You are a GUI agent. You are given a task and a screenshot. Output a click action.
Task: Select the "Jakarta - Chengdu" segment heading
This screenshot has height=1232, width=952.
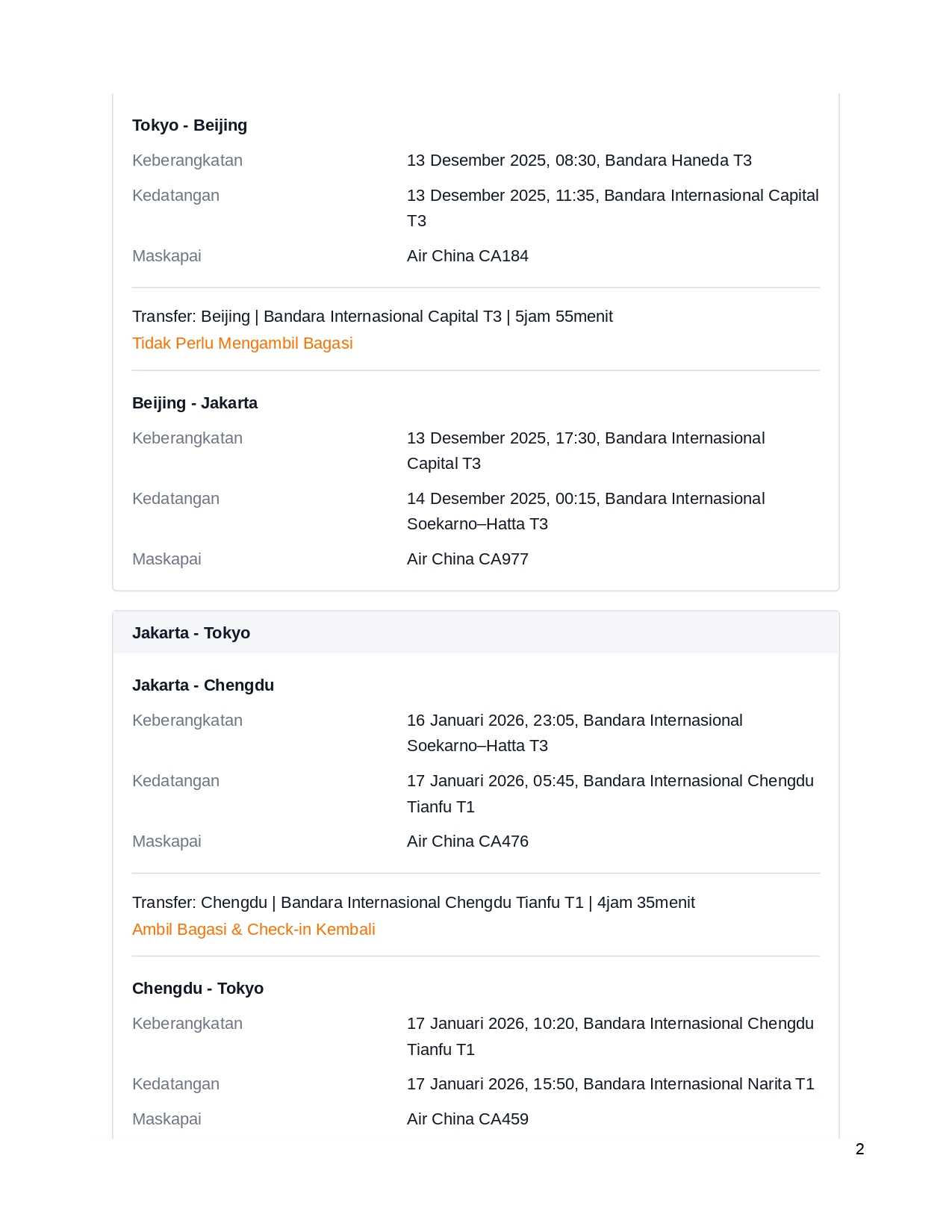click(x=203, y=685)
